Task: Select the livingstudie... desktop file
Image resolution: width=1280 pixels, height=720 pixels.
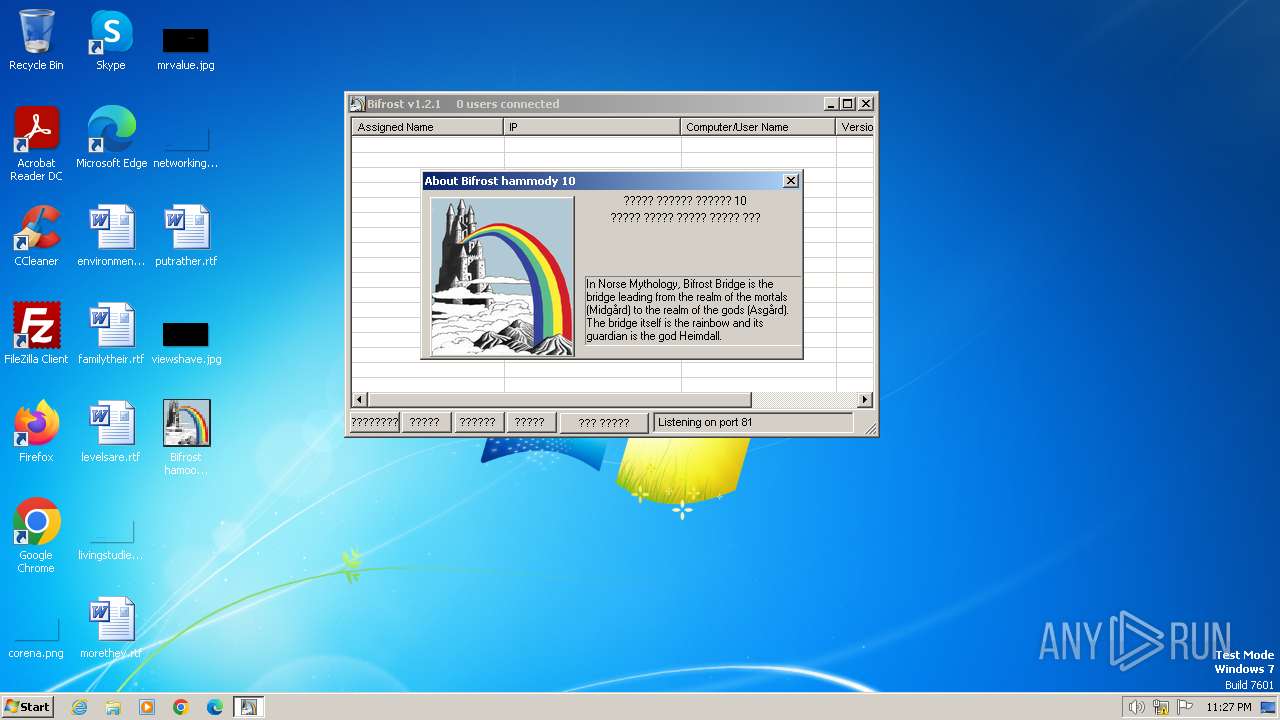Action: (x=111, y=540)
